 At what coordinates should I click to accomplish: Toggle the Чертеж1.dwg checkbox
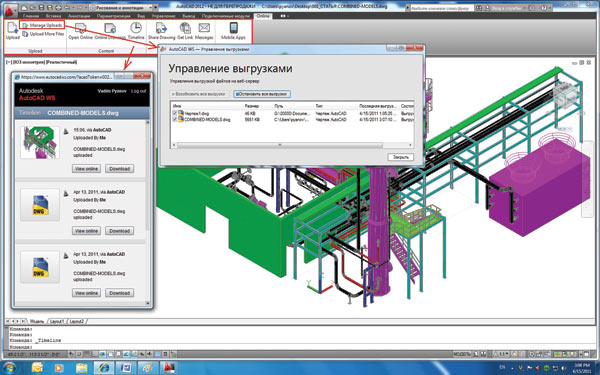pyautogui.click(x=175, y=113)
